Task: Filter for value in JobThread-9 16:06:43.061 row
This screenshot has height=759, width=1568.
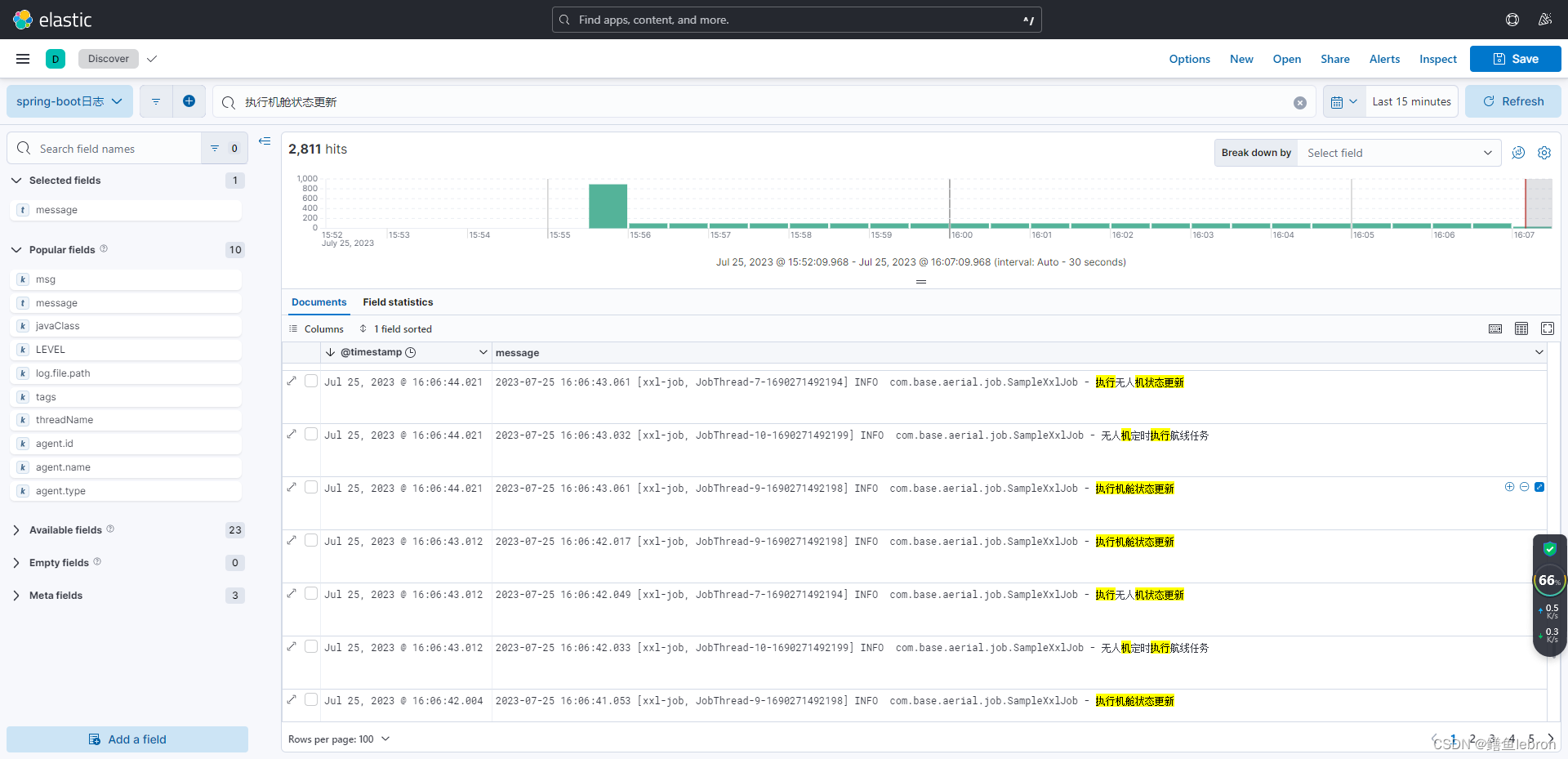Action: [x=1509, y=487]
